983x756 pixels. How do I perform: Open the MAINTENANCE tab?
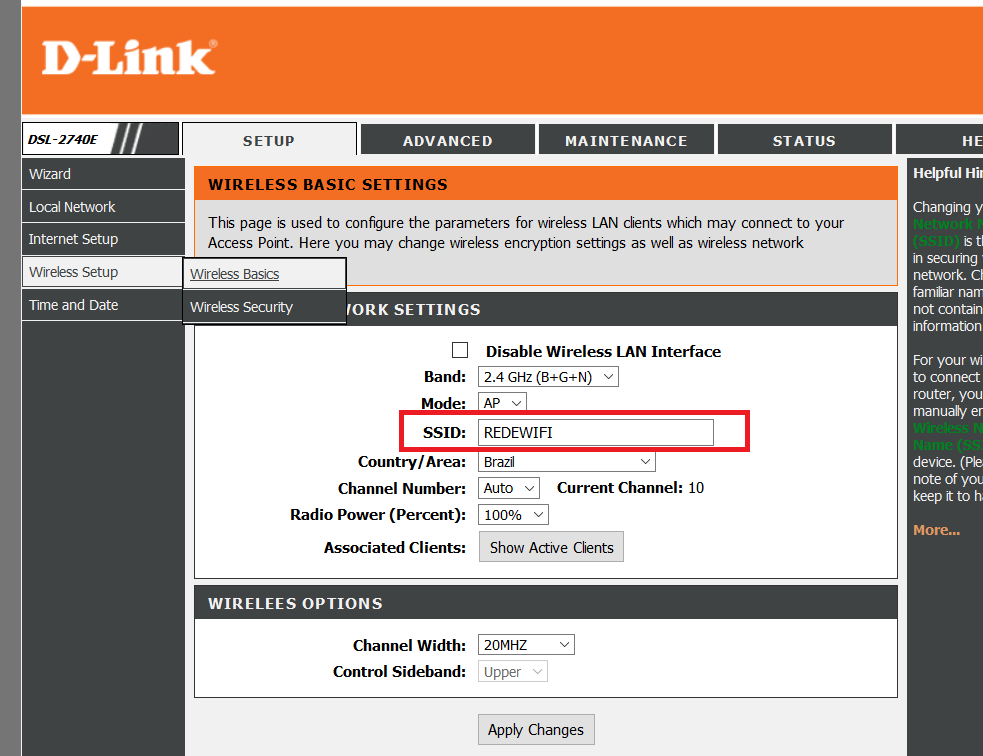(x=626, y=140)
